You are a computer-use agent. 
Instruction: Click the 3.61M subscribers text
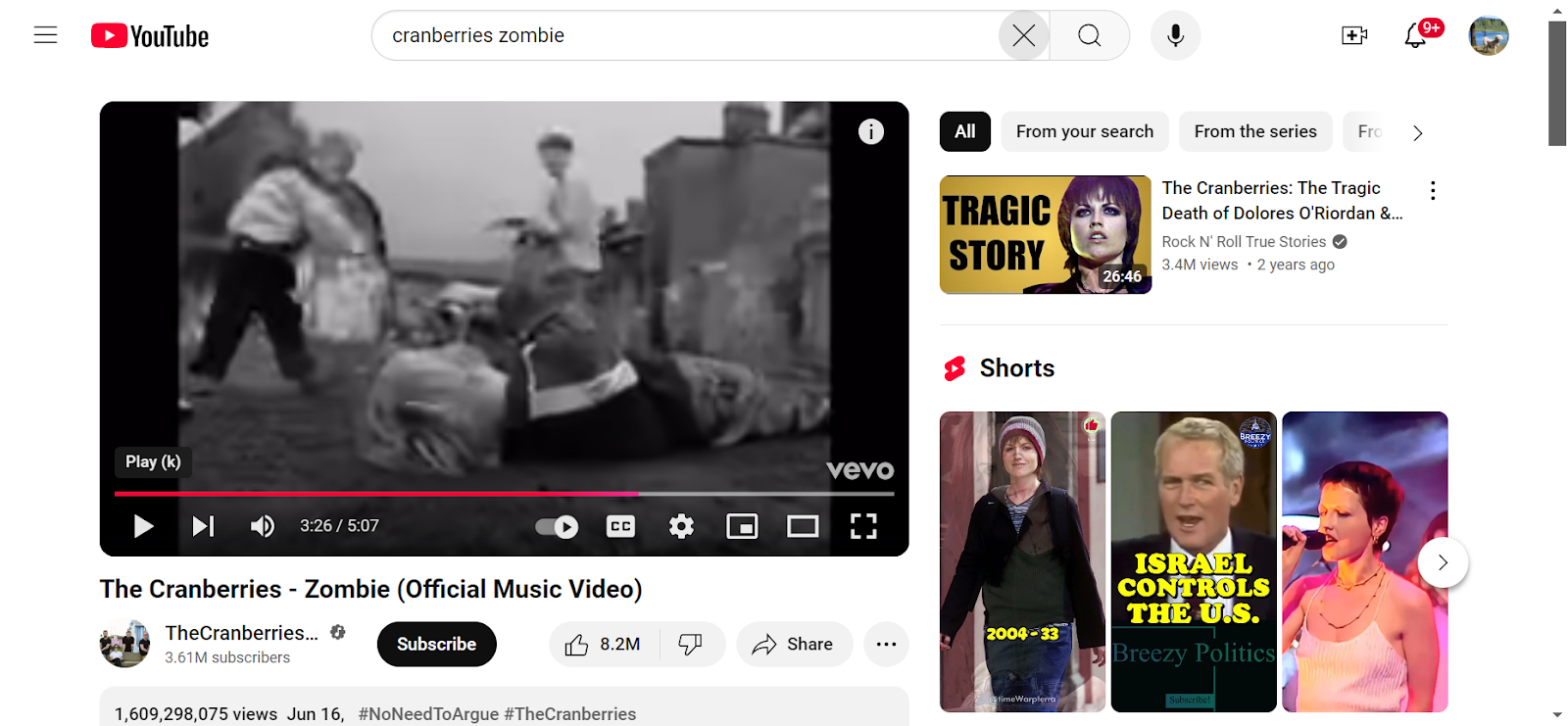click(227, 657)
